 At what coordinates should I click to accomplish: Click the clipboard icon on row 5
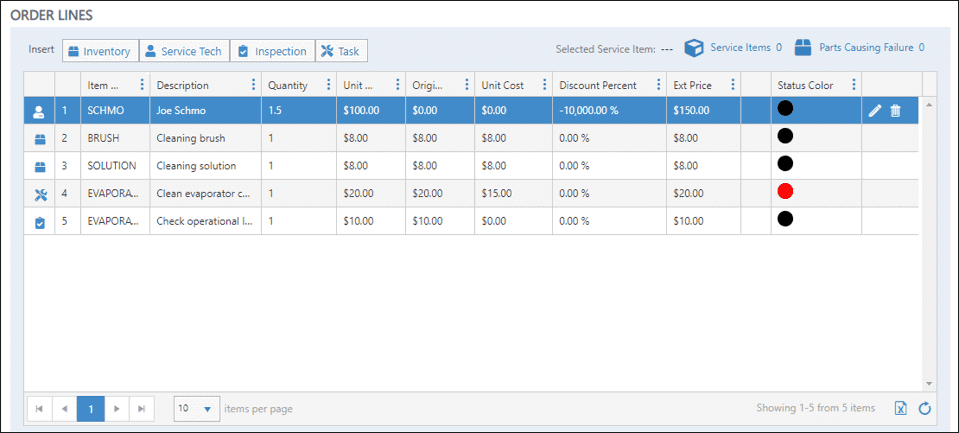[41, 222]
